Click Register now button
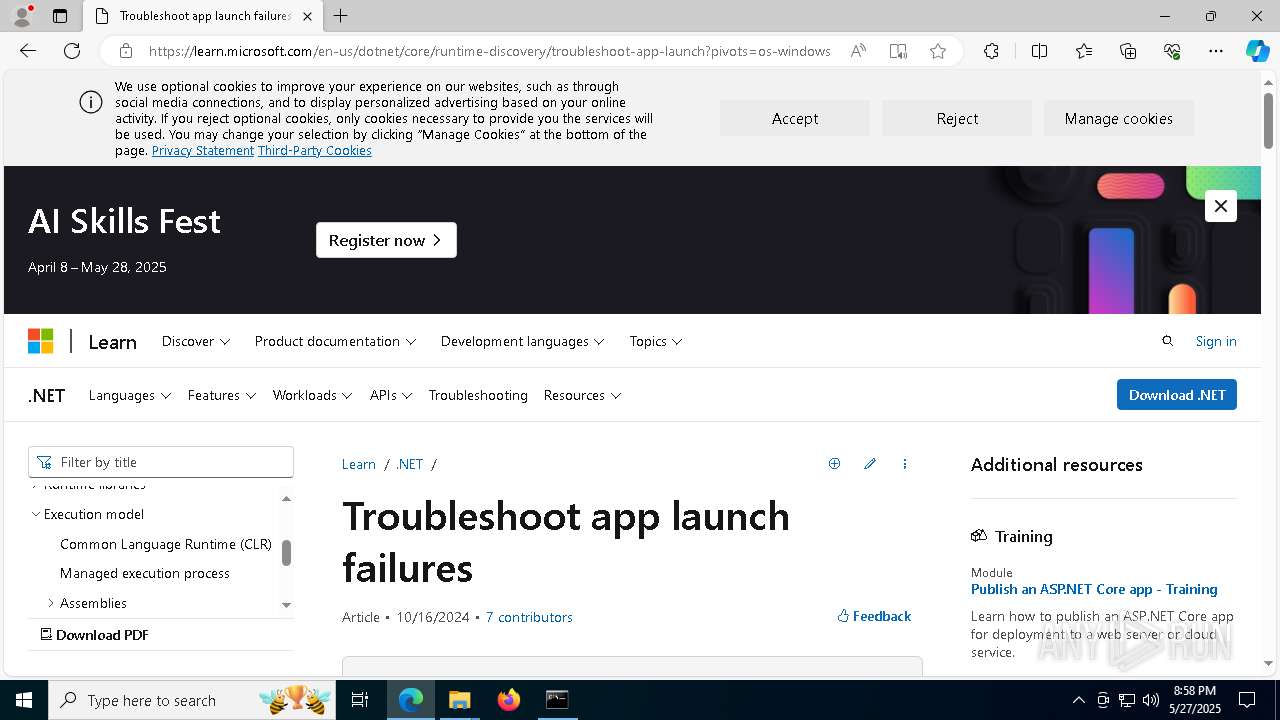 [x=386, y=240]
